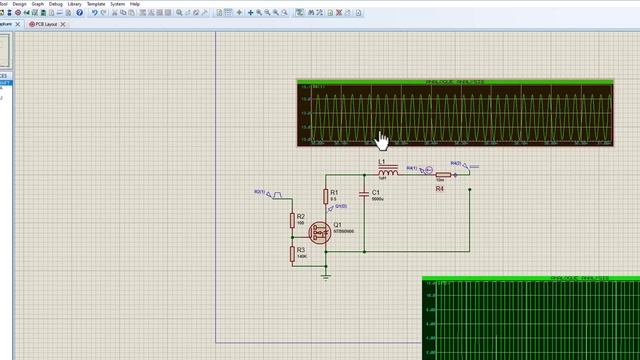Viewport: 640px width, 360px height.
Task: Click the Undo arrow icon
Action: tap(94, 13)
